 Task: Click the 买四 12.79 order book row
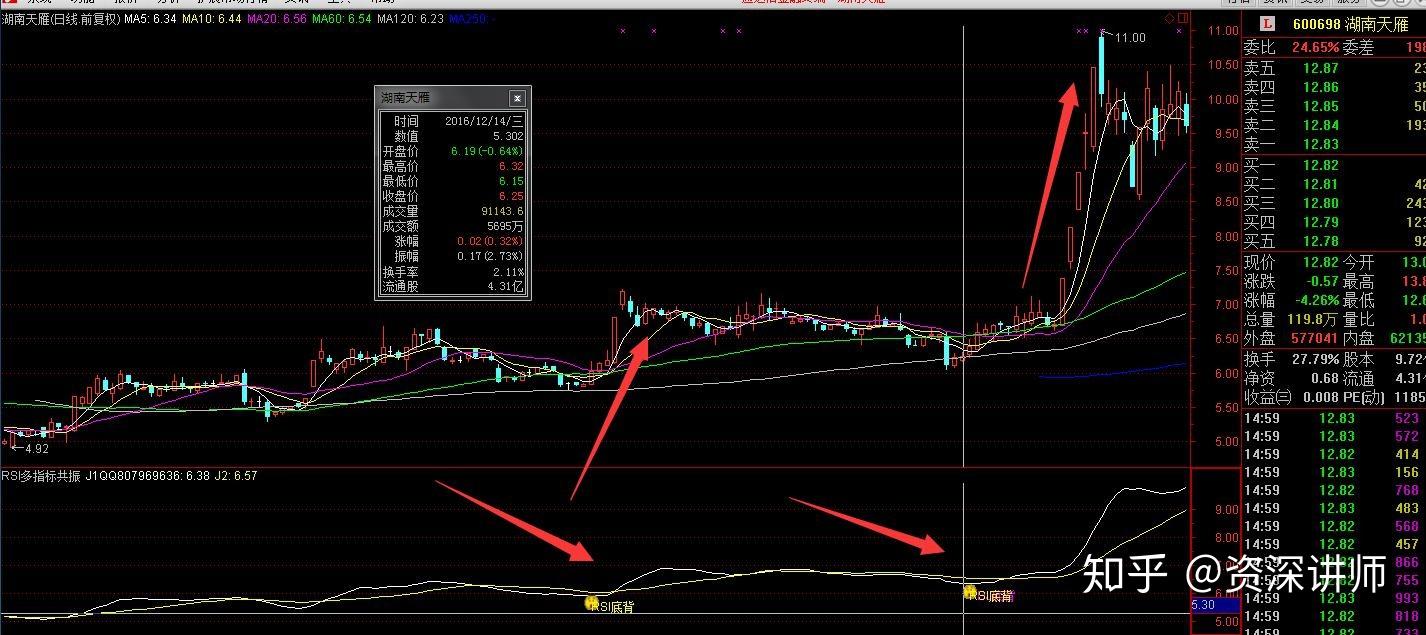tap(1334, 222)
